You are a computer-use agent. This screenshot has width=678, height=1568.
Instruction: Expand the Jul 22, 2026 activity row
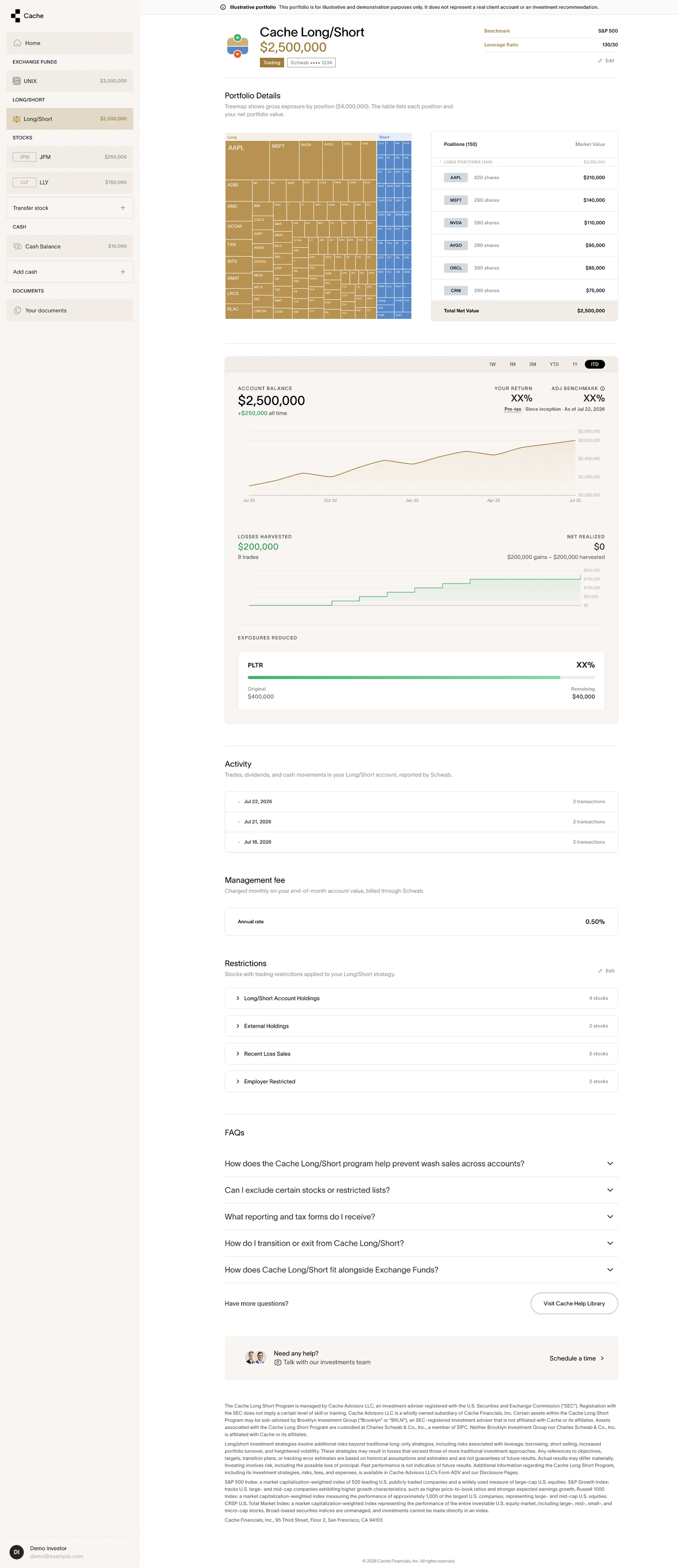[421, 802]
